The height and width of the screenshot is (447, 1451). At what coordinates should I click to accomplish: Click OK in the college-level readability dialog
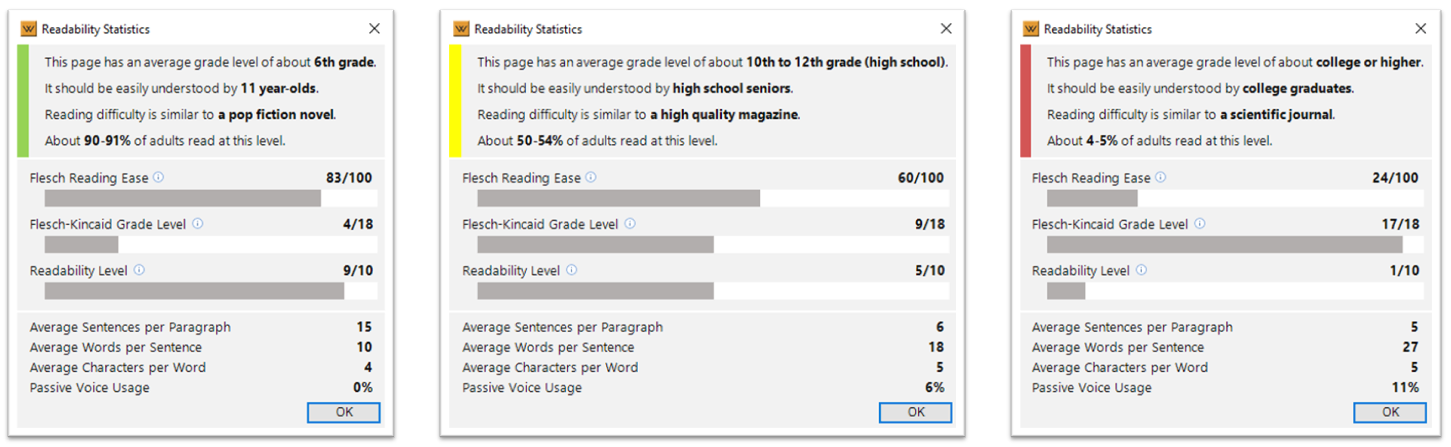(1390, 412)
